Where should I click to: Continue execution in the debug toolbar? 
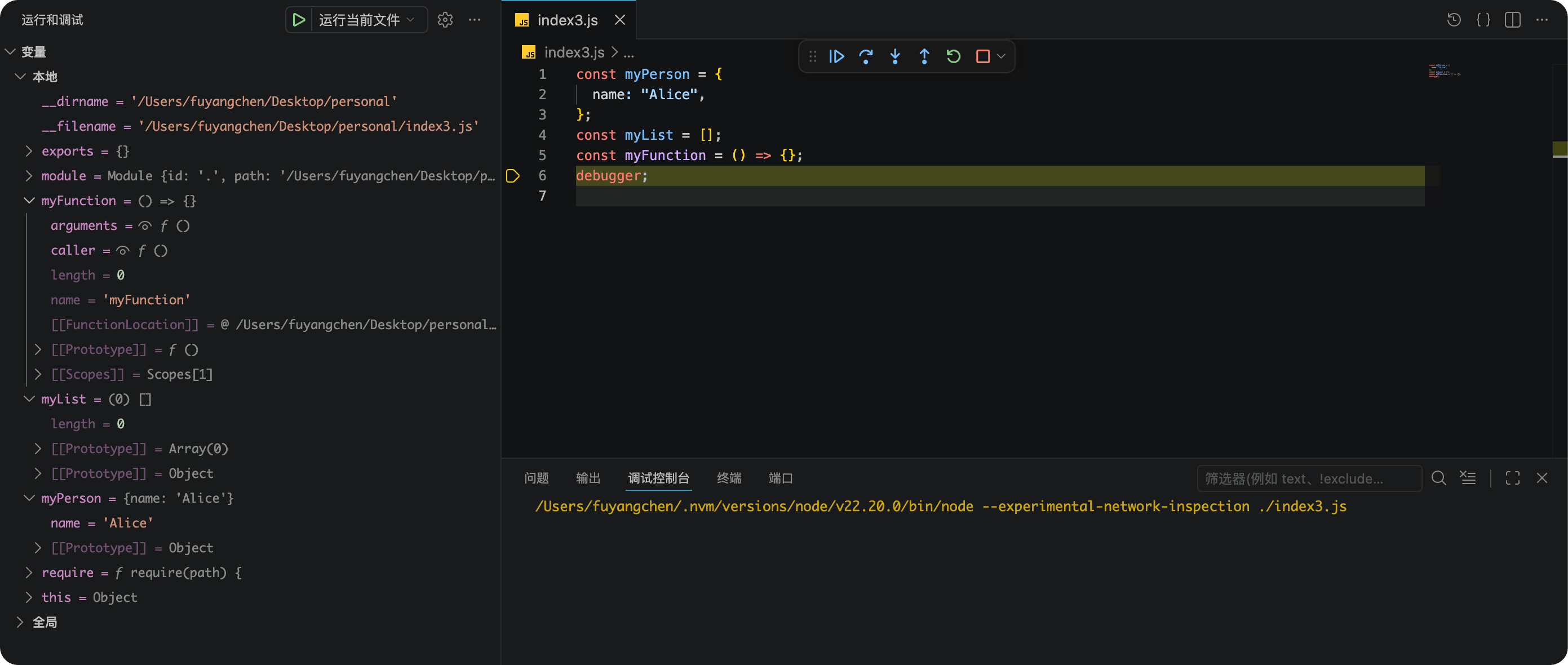click(836, 56)
